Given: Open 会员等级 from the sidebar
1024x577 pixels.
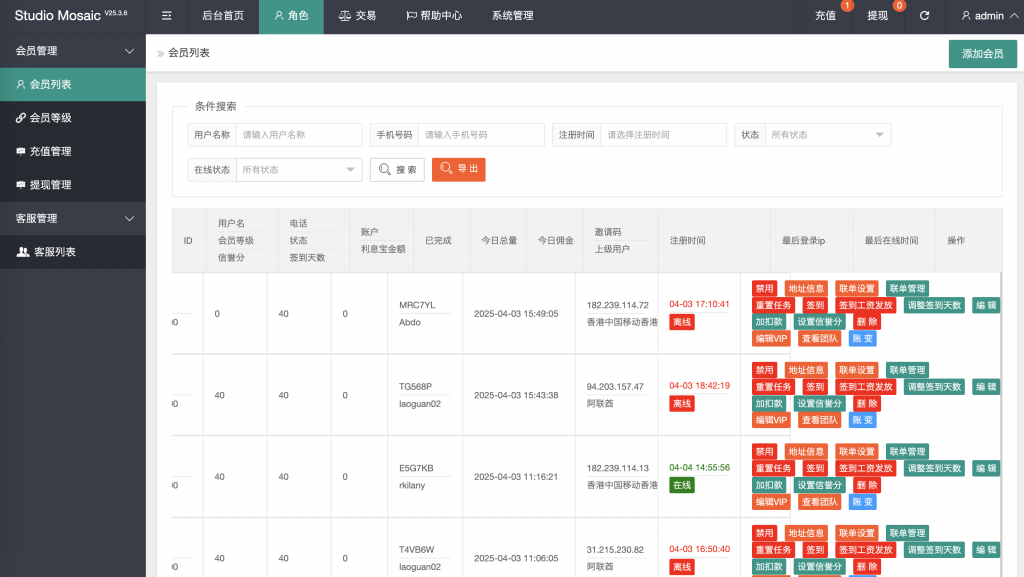Looking at the screenshot, I should 52,120.
